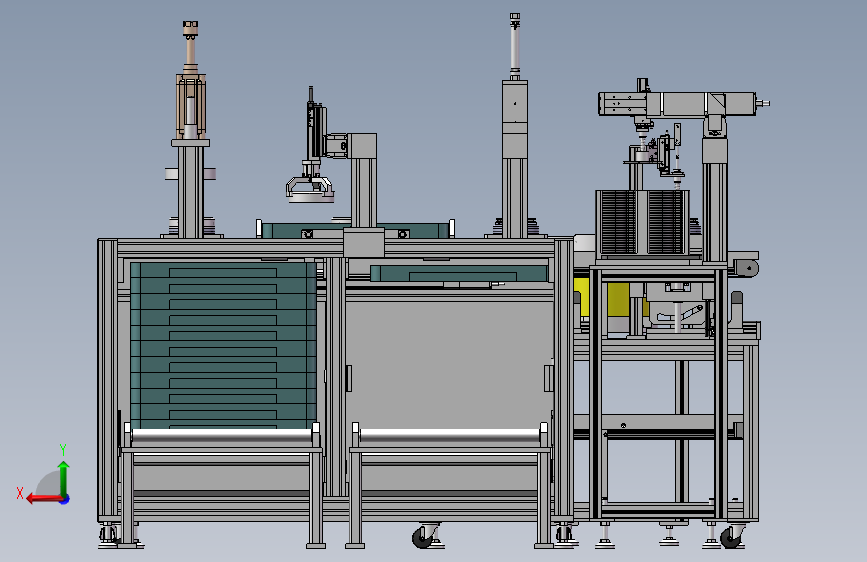Select the brown pneumatic cylinder at top left
The image size is (867, 562).
(x=191, y=80)
